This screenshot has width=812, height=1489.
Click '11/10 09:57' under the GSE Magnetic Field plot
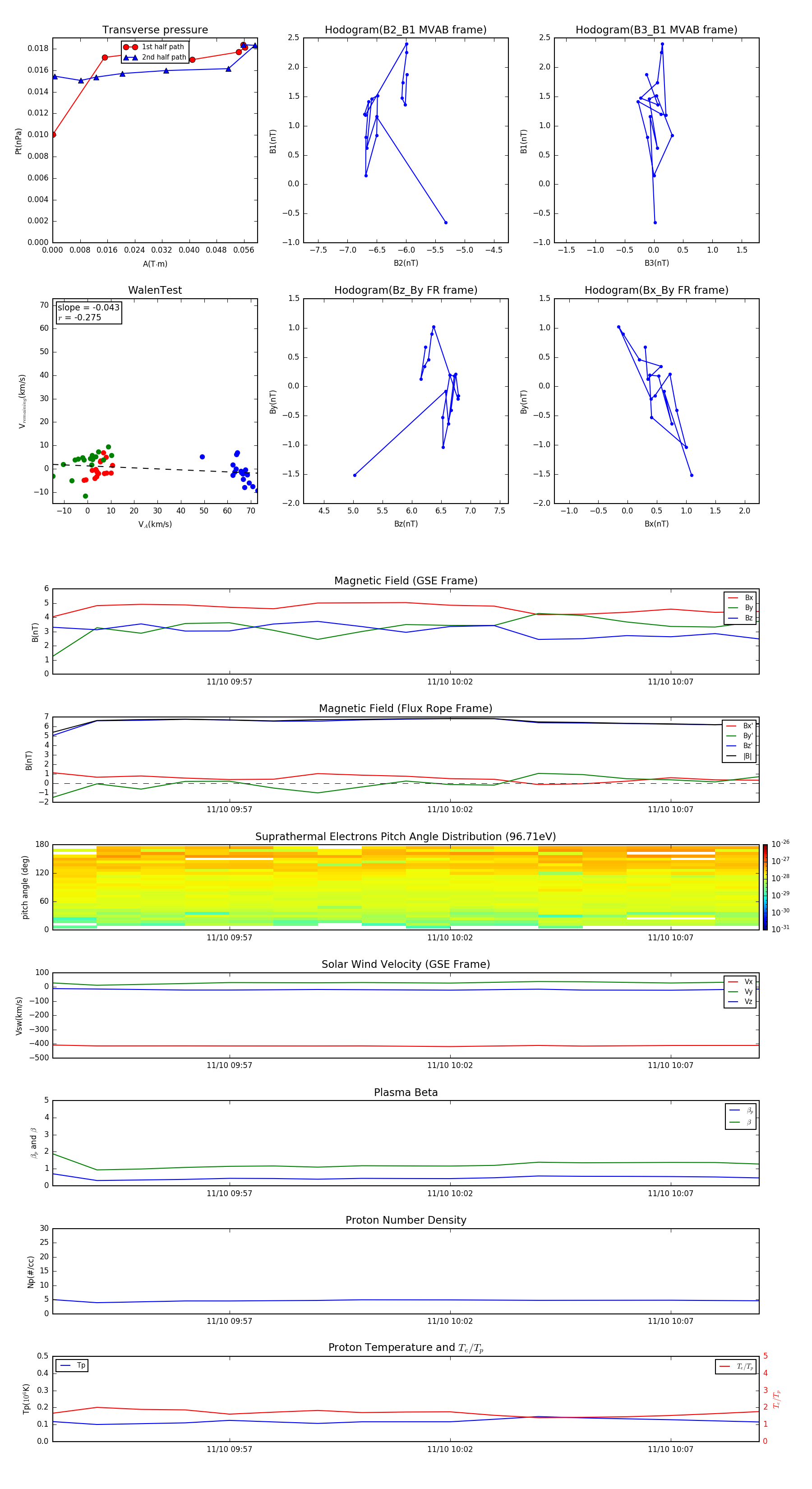click(x=230, y=681)
